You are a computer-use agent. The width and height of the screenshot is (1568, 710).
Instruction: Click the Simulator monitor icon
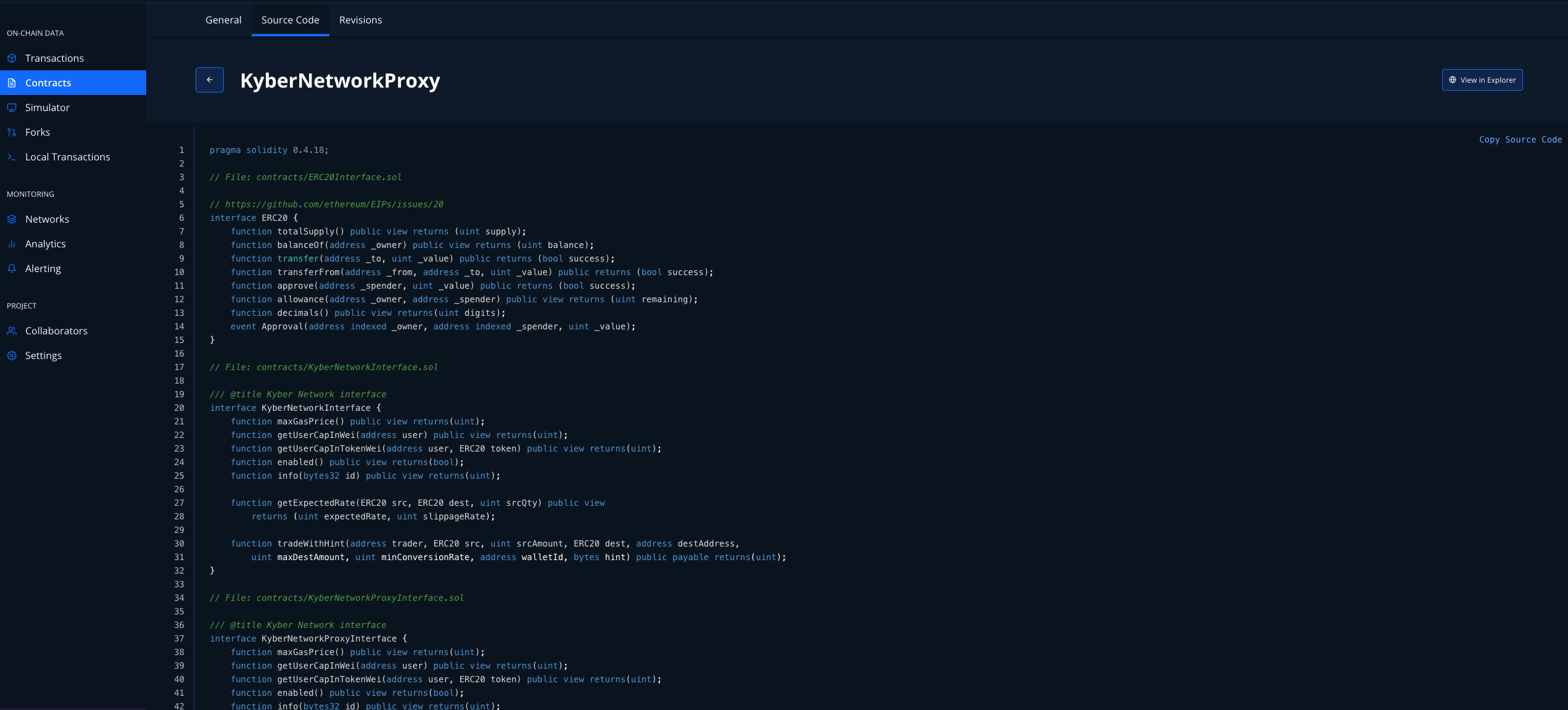(x=12, y=107)
